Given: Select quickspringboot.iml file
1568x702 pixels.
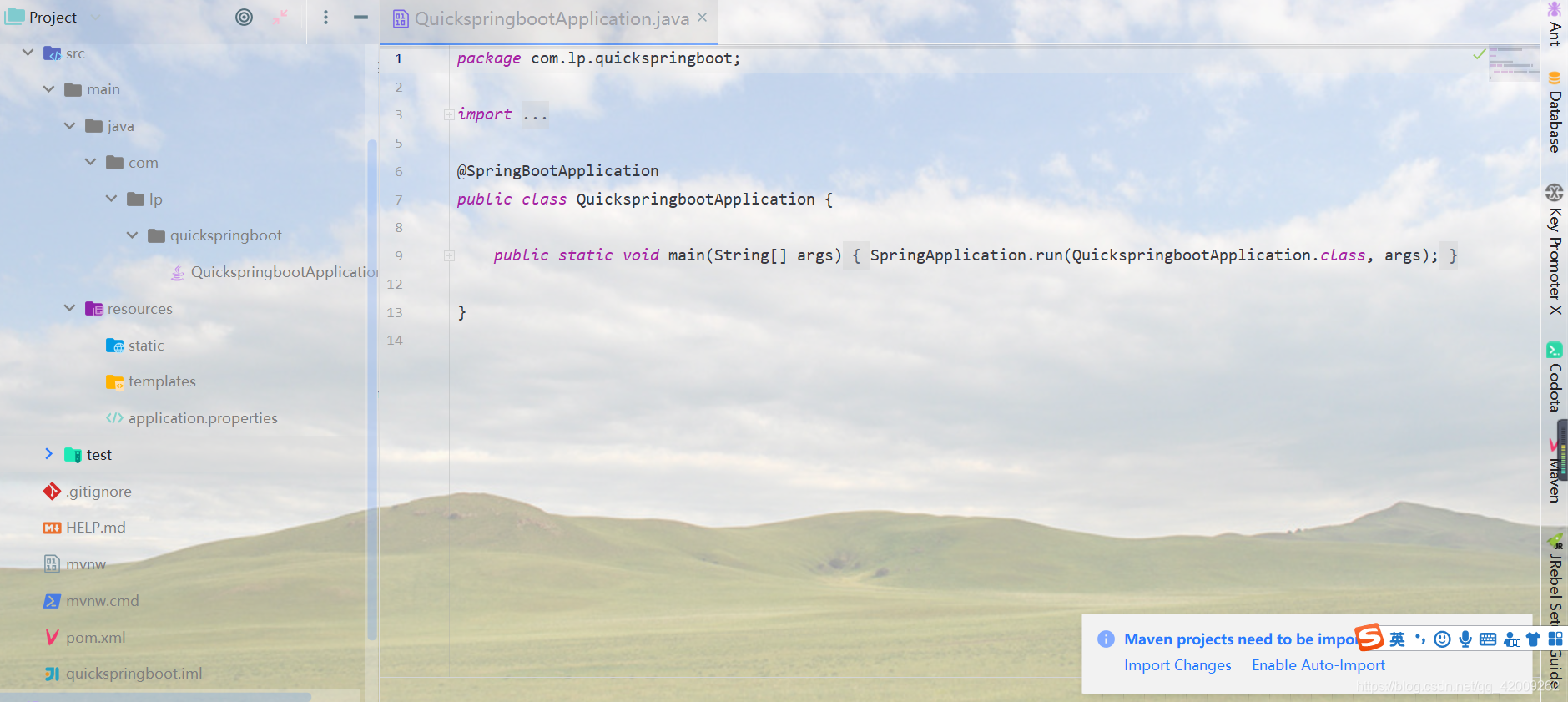Looking at the screenshot, I should click(x=123, y=674).
